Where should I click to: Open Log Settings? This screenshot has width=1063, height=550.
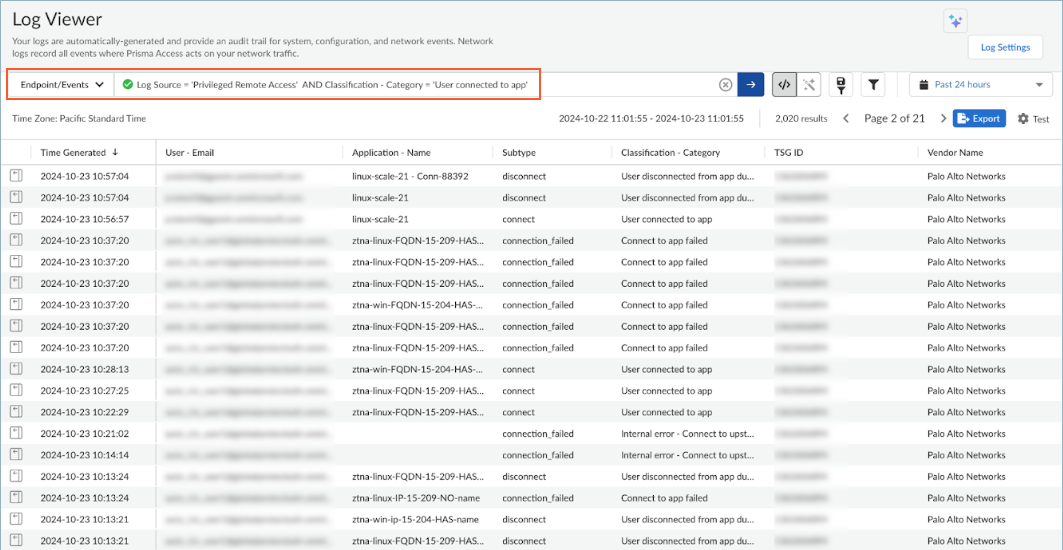(1005, 47)
